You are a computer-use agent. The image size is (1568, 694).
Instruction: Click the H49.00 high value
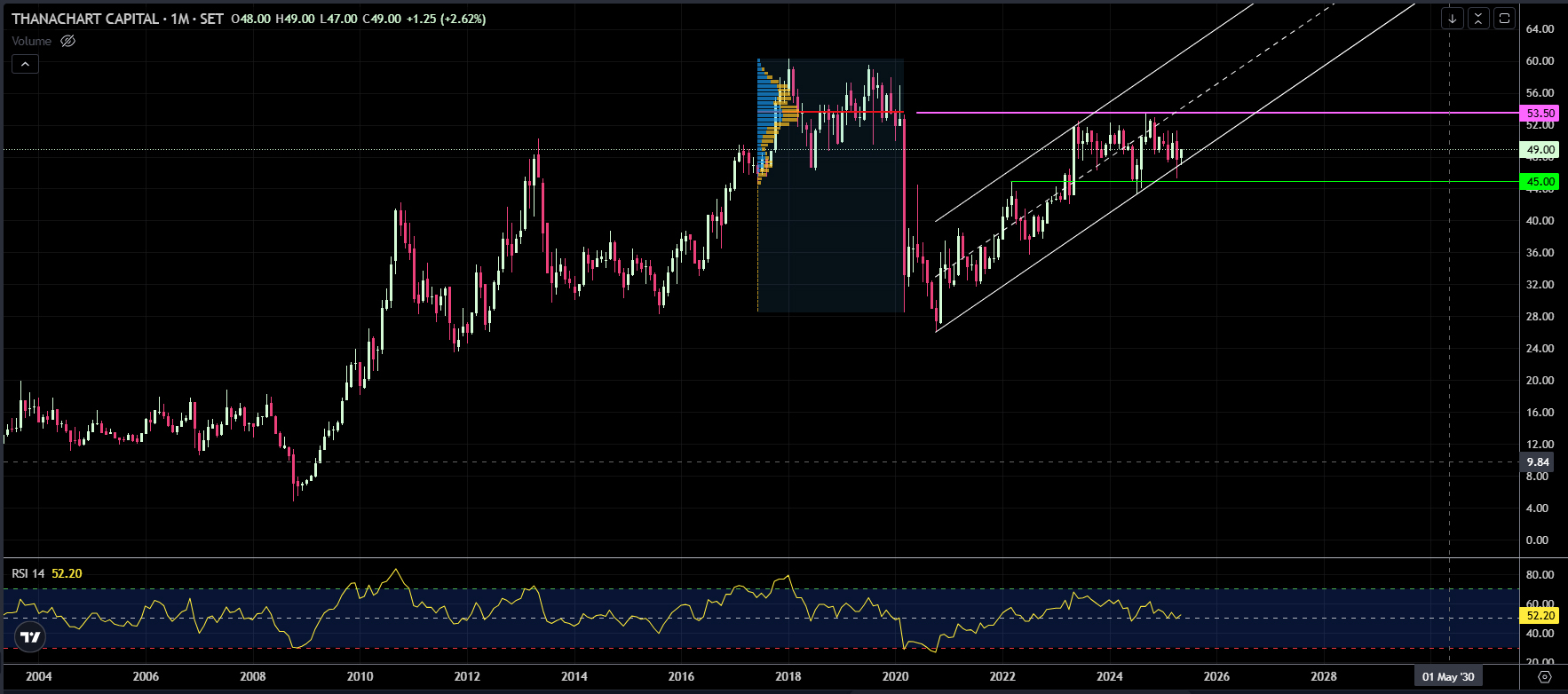coord(295,19)
